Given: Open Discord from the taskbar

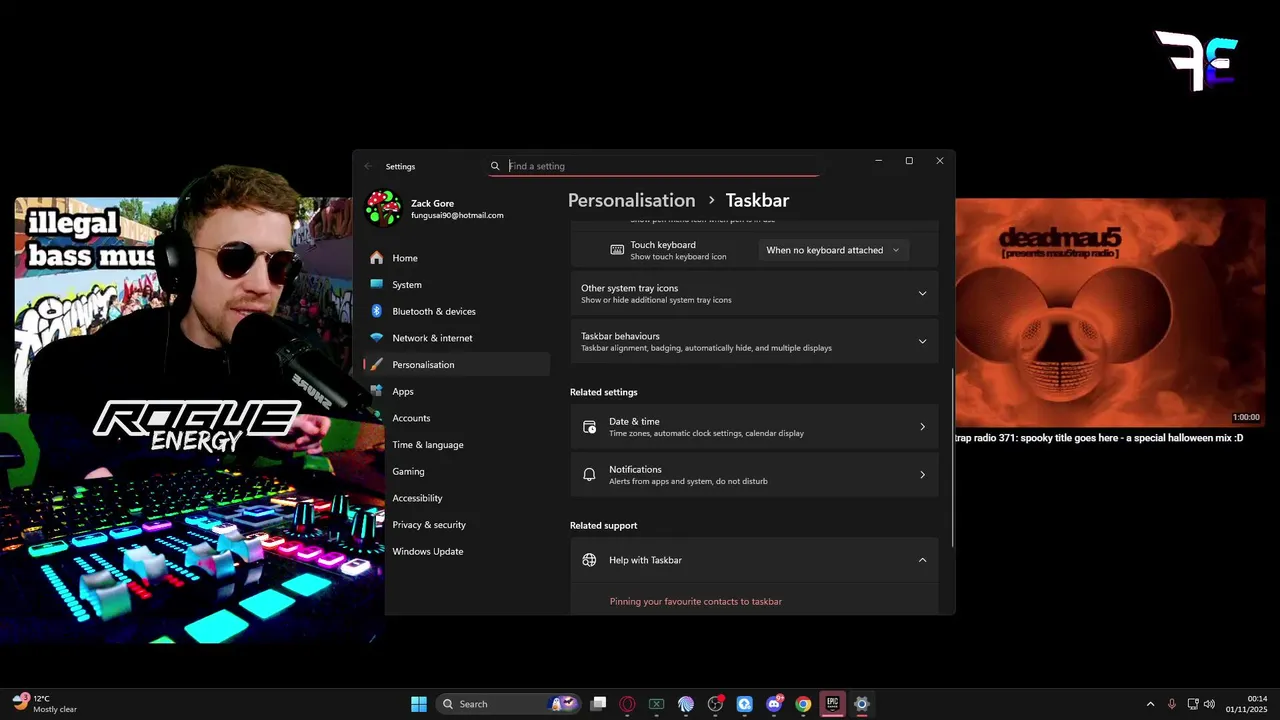Looking at the screenshot, I should click(x=774, y=704).
